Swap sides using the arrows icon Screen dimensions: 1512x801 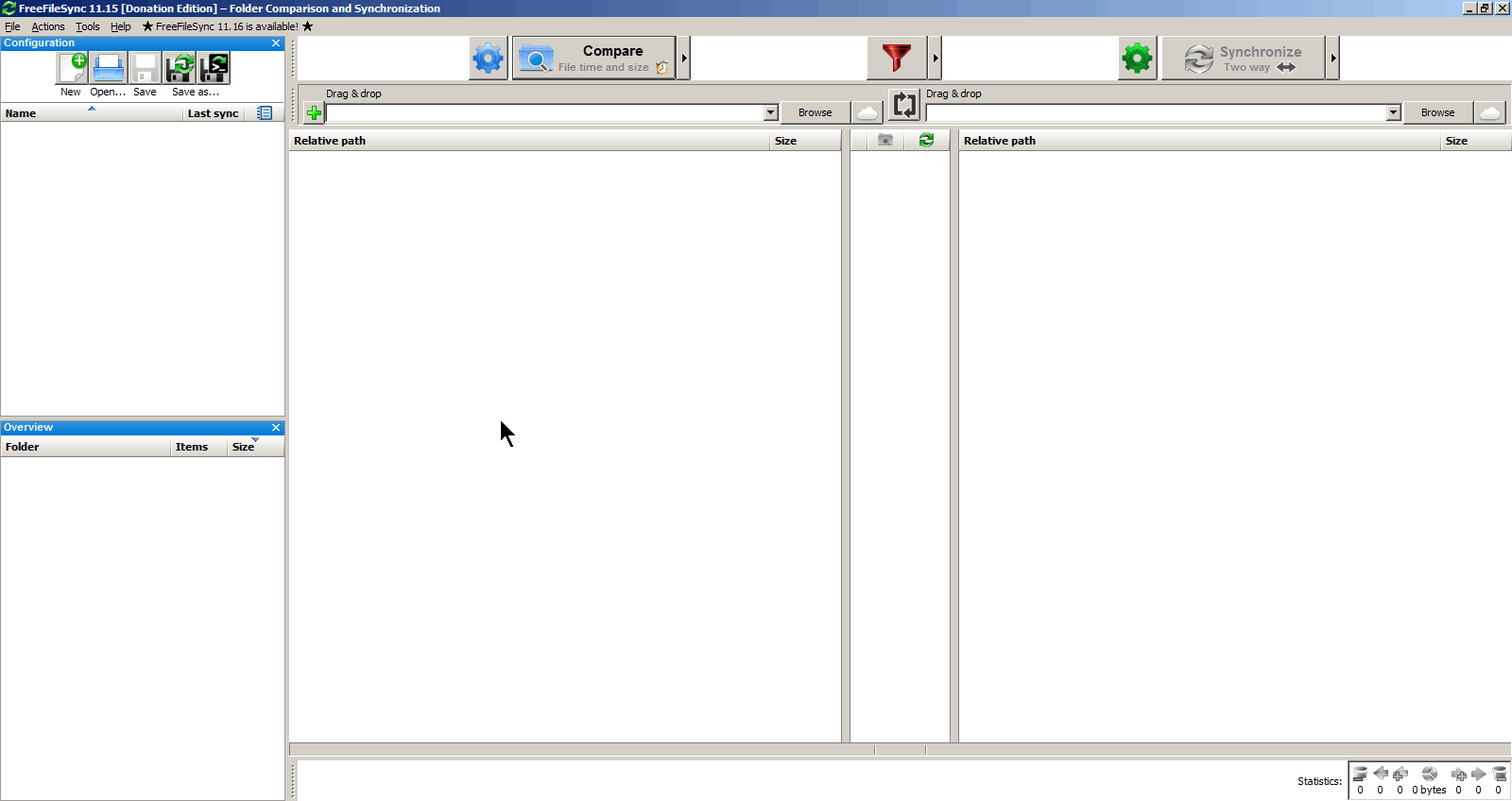[904, 105]
